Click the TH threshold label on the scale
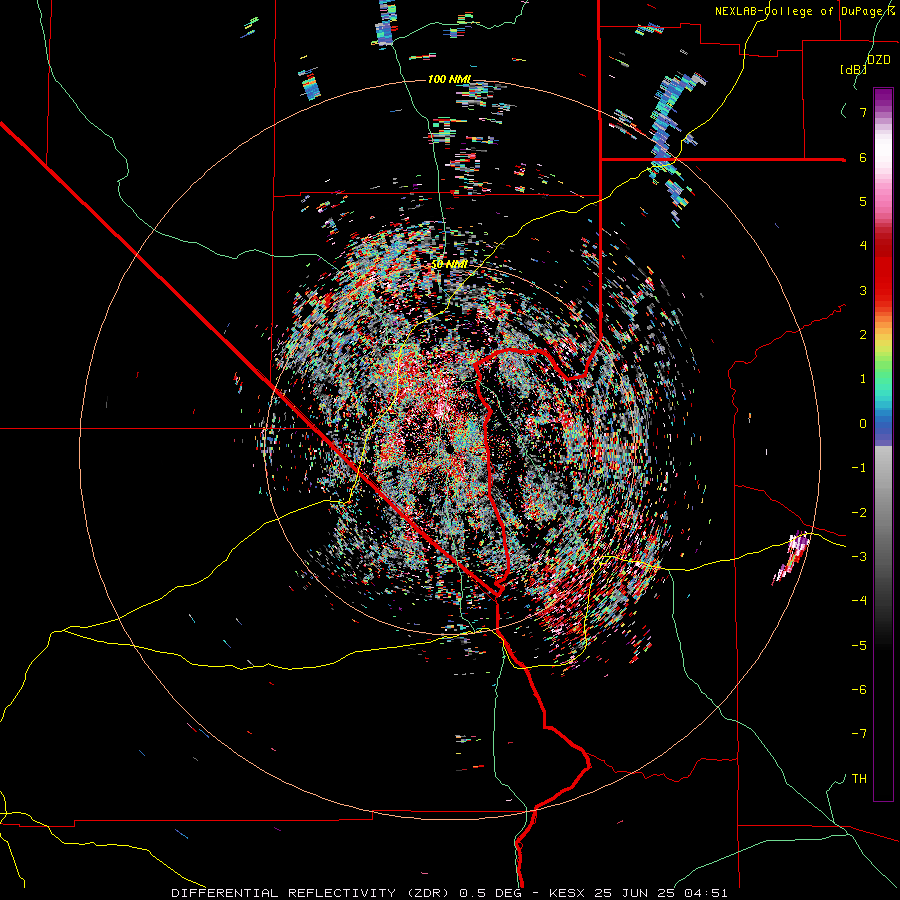The height and width of the screenshot is (900, 900). click(859, 779)
